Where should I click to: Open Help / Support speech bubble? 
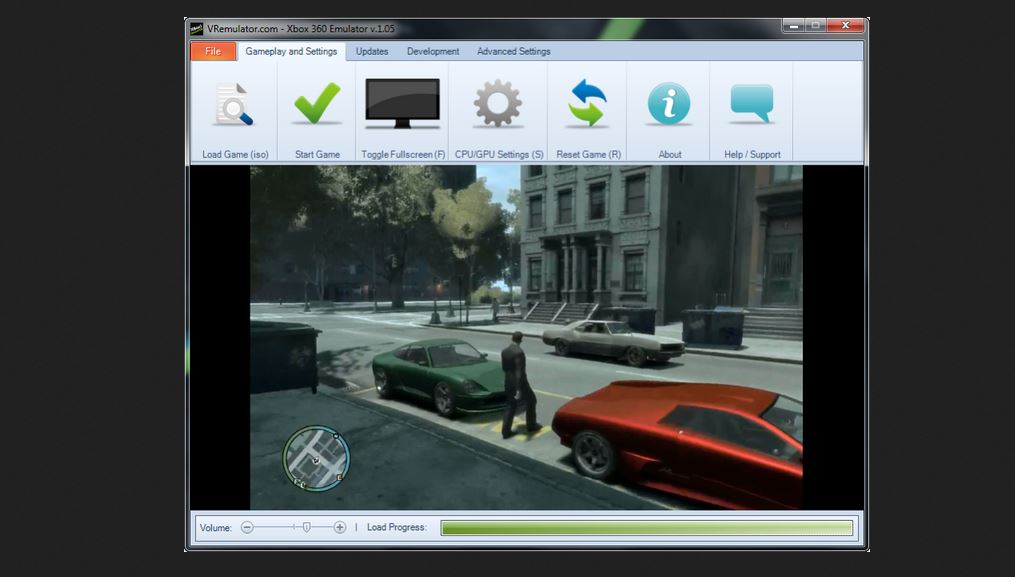point(752,104)
